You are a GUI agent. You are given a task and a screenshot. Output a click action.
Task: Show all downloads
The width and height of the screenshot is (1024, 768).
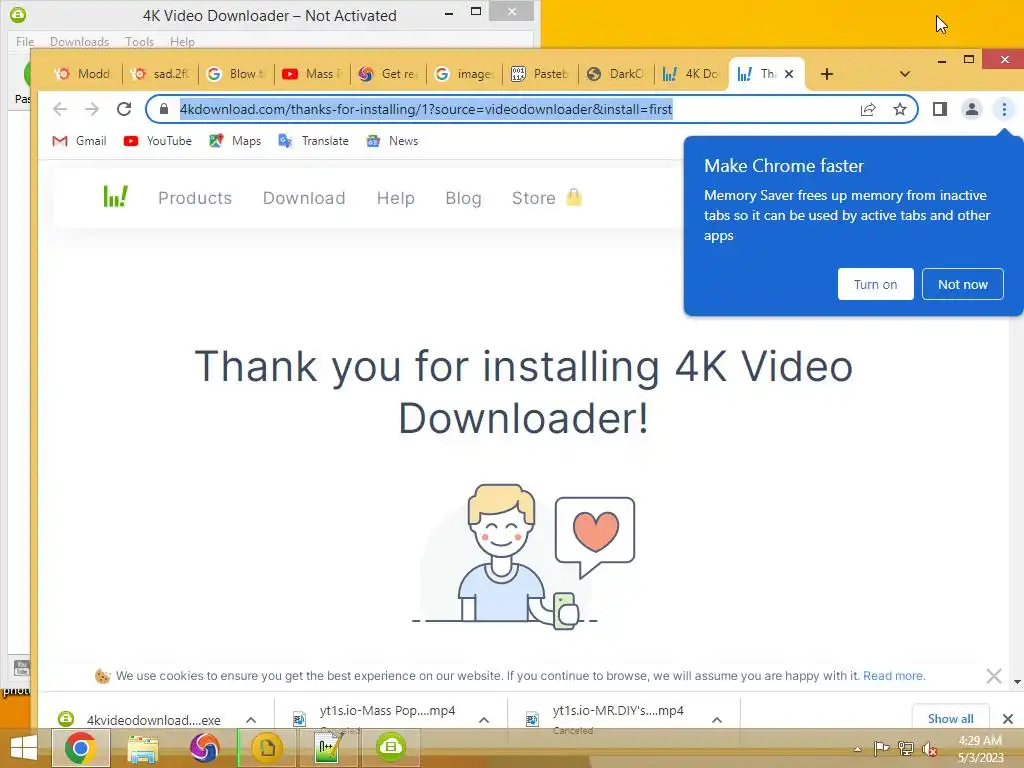click(x=950, y=718)
